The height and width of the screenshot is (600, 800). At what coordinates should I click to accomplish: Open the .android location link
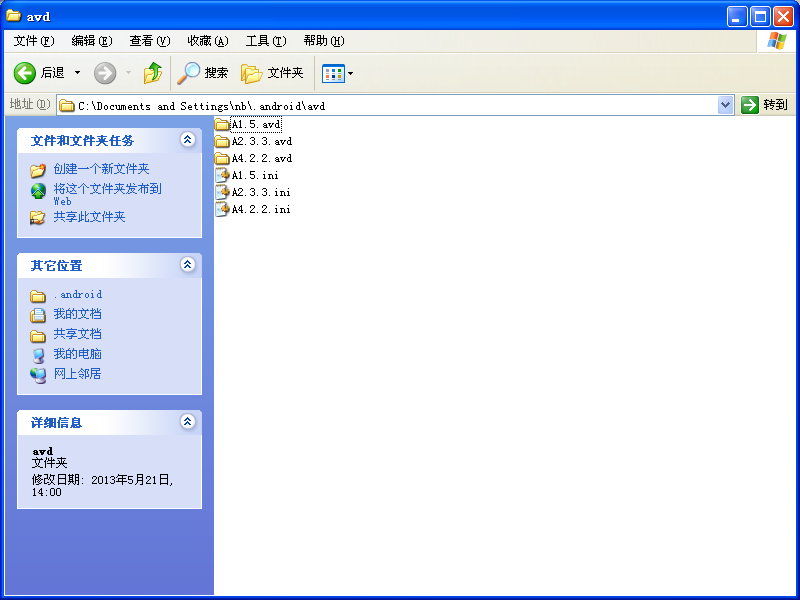(x=78, y=294)
